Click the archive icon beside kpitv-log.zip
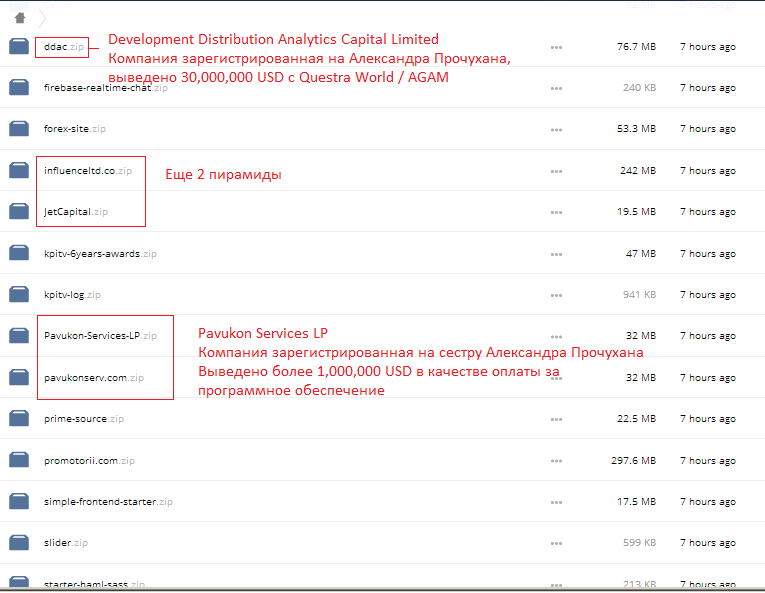The height and width of the screenshot is (593, 765). (19, 294)
